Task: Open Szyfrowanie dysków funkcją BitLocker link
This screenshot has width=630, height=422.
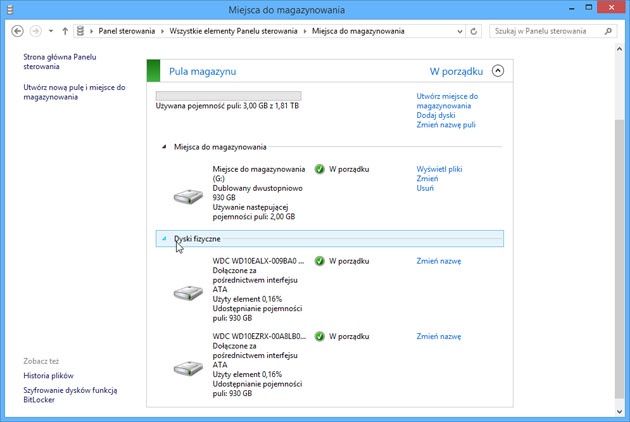Action: pyautogui.click(x=70, y=395)
